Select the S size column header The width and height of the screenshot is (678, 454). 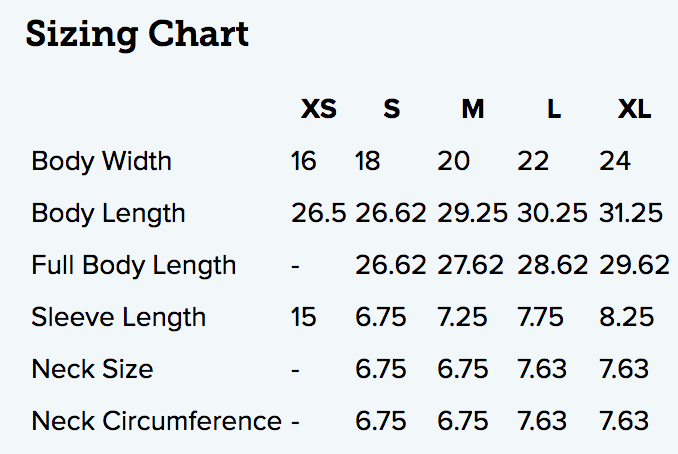click(392, 109)
